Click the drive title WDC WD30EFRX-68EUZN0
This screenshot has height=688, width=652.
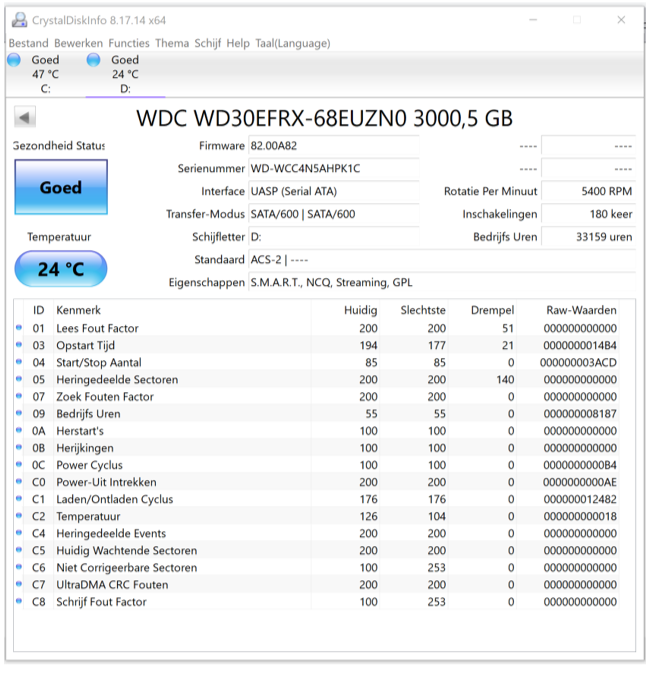pos(324,118)
